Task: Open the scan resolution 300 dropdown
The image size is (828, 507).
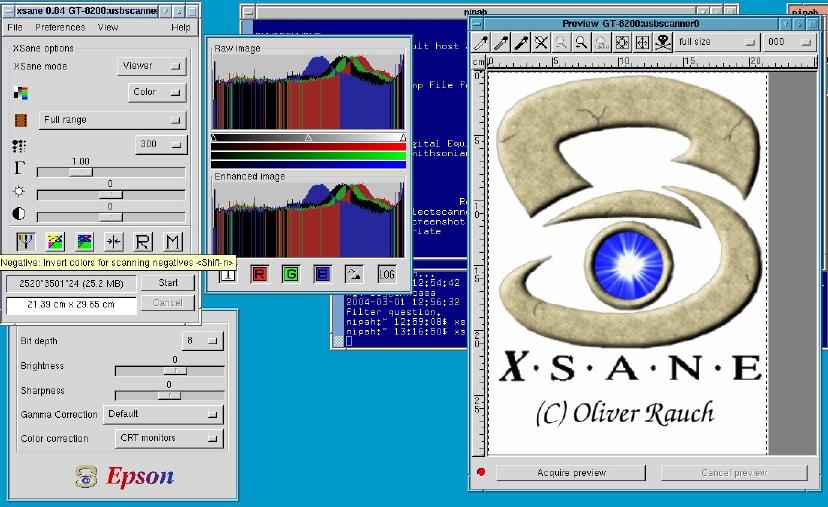Action: tap(160, 144)
